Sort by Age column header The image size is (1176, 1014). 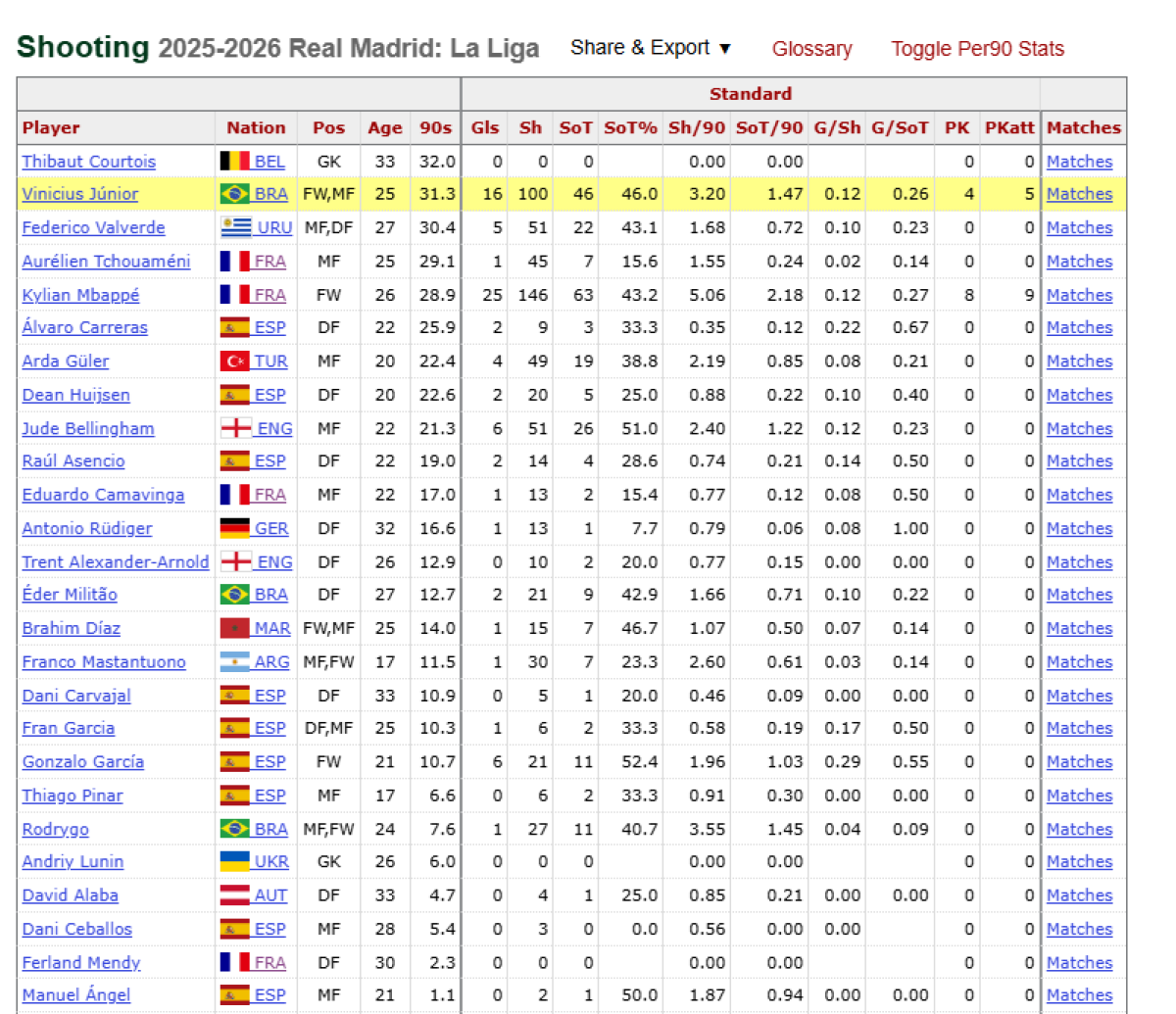pyautogui.click(x=385, y=127)
